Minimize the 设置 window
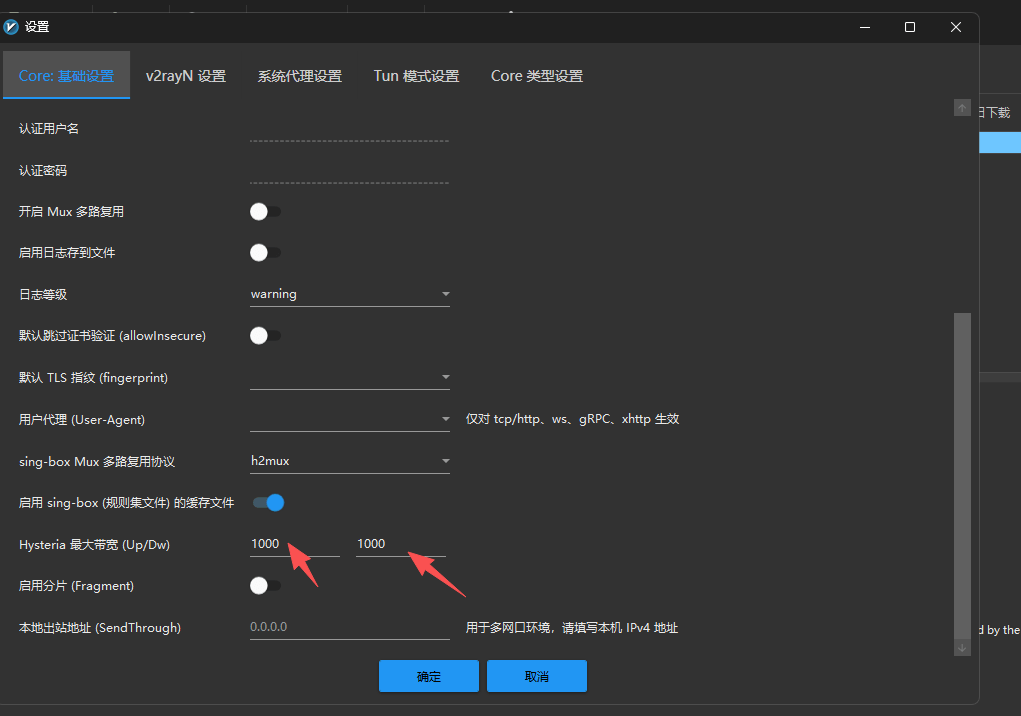Image resolution: width=1021 pixels, height=716 pixels. pos(865,27)
